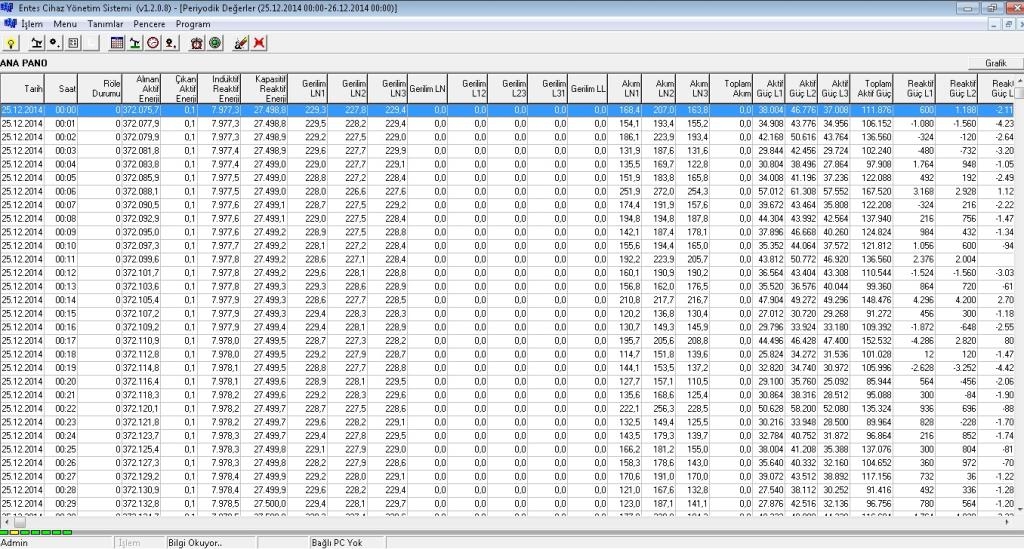1024x549 pixels.
Task: Select the 00:05 time cell
Action: 61,178
